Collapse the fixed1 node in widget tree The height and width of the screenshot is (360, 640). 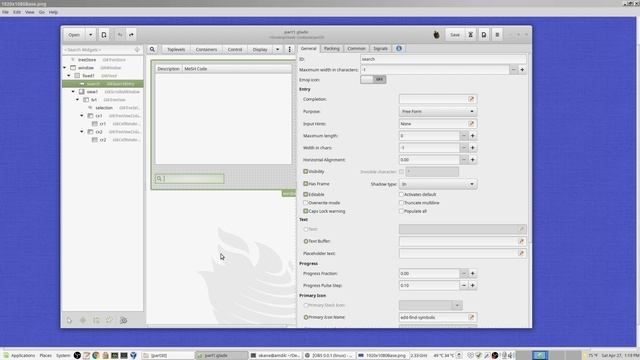pos(69,76)
